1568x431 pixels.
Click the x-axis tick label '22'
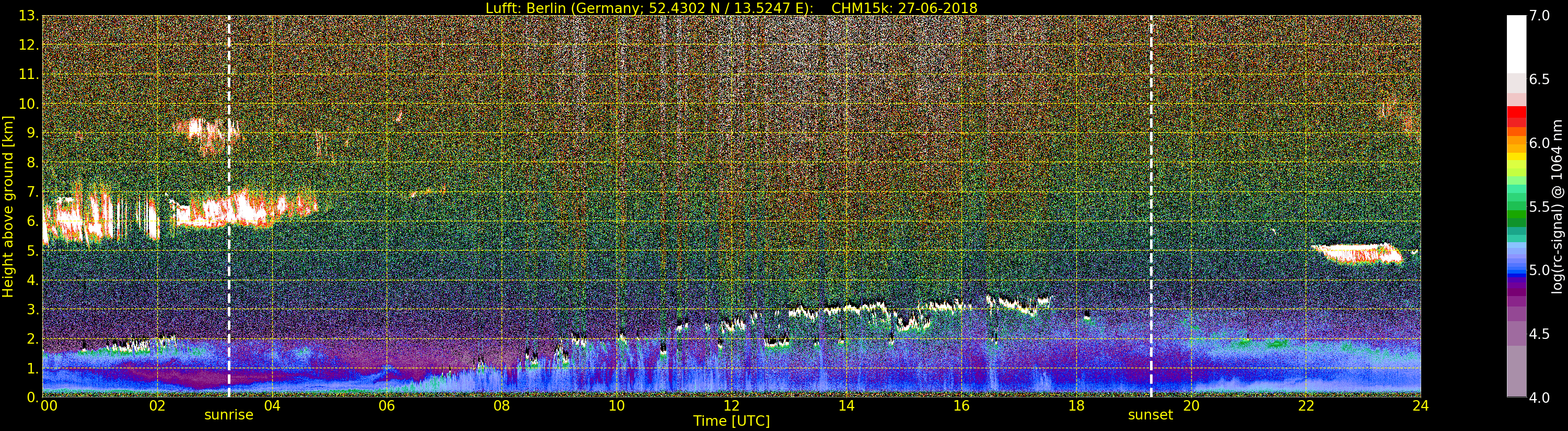coord(1306,406)
